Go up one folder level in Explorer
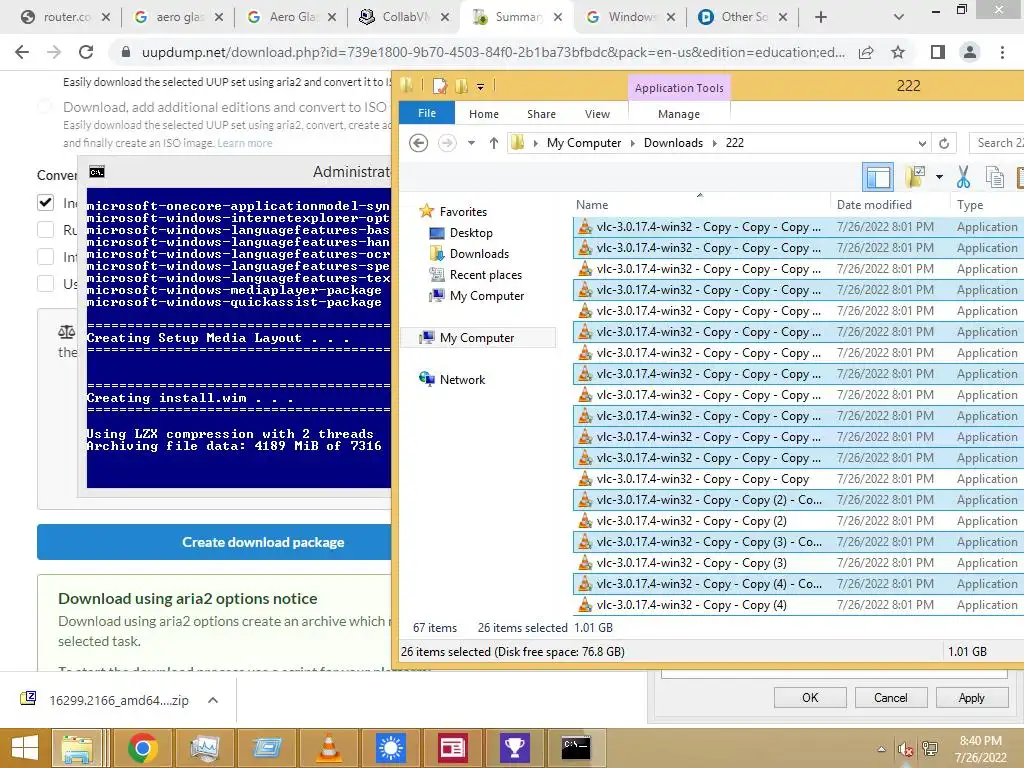 pyautogui.click(x=494, y=142)
